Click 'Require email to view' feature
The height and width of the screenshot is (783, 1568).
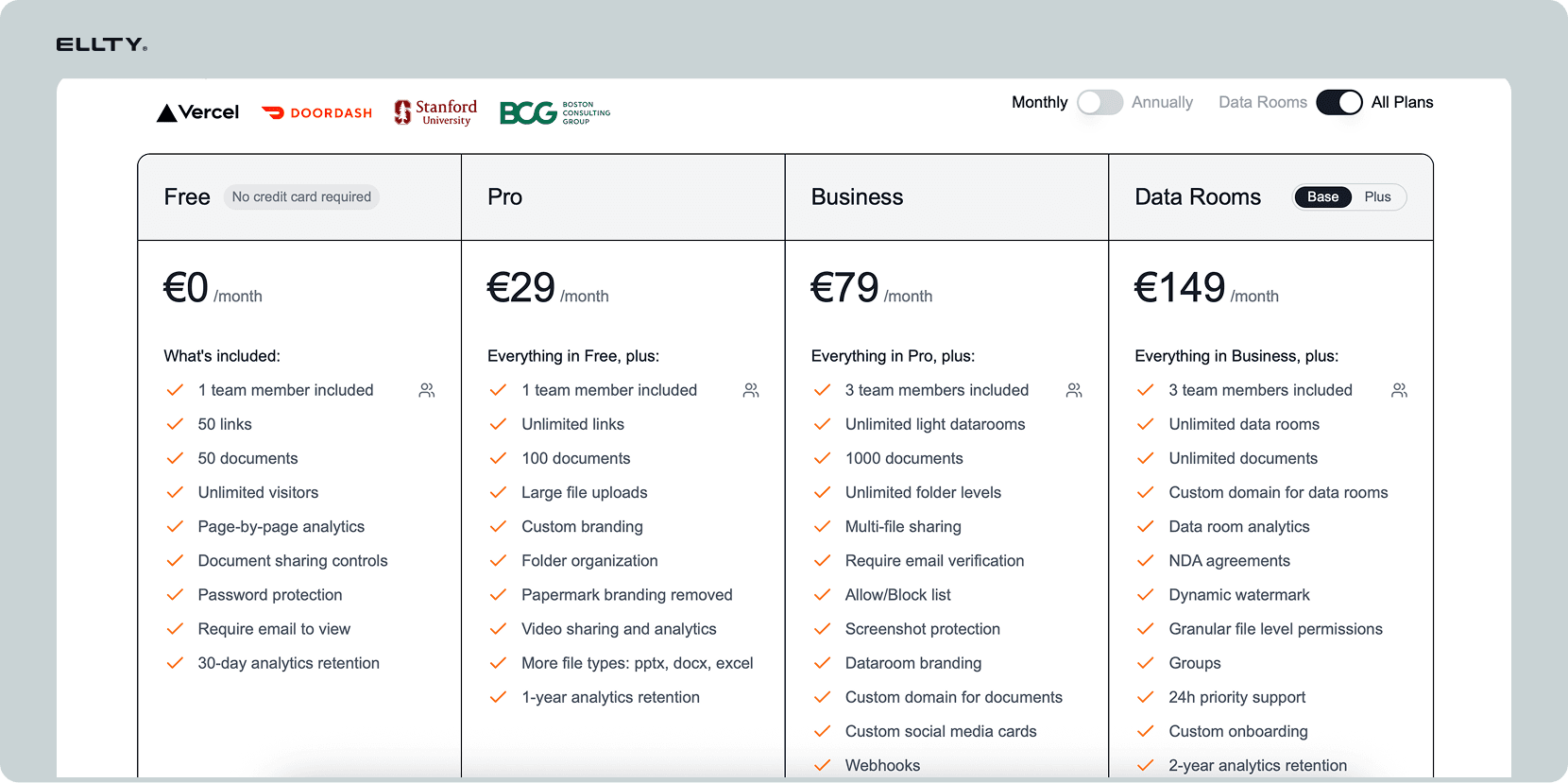tap(274, 629)
